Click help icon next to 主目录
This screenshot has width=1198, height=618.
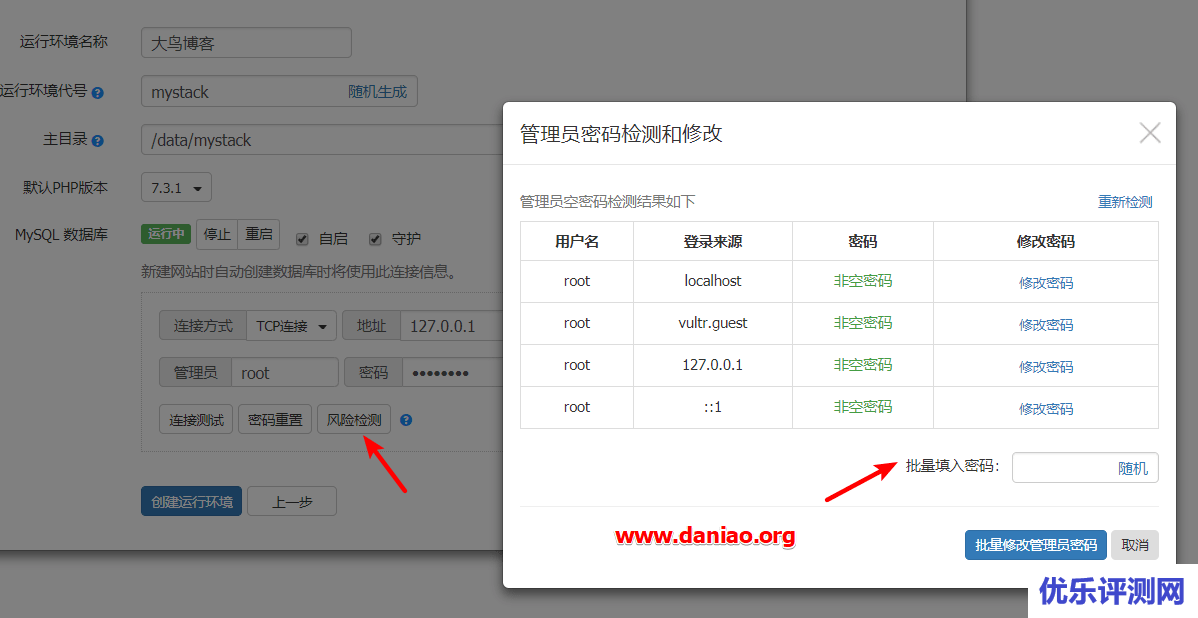coord(97,141)
